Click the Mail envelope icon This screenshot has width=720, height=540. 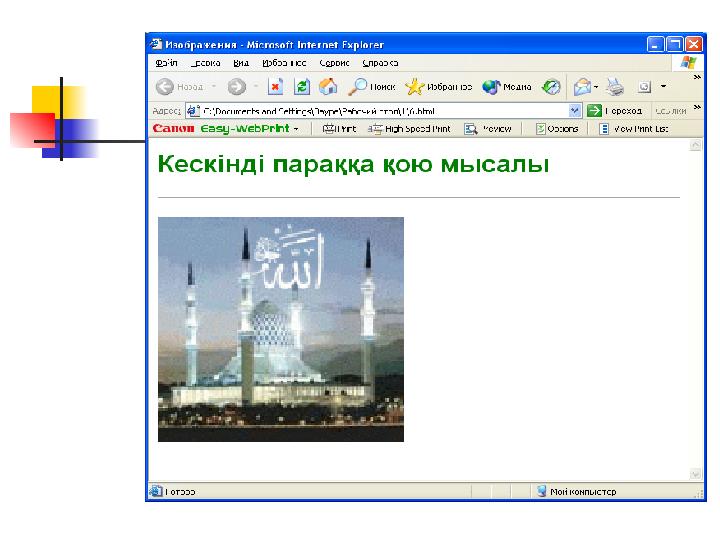582,86
